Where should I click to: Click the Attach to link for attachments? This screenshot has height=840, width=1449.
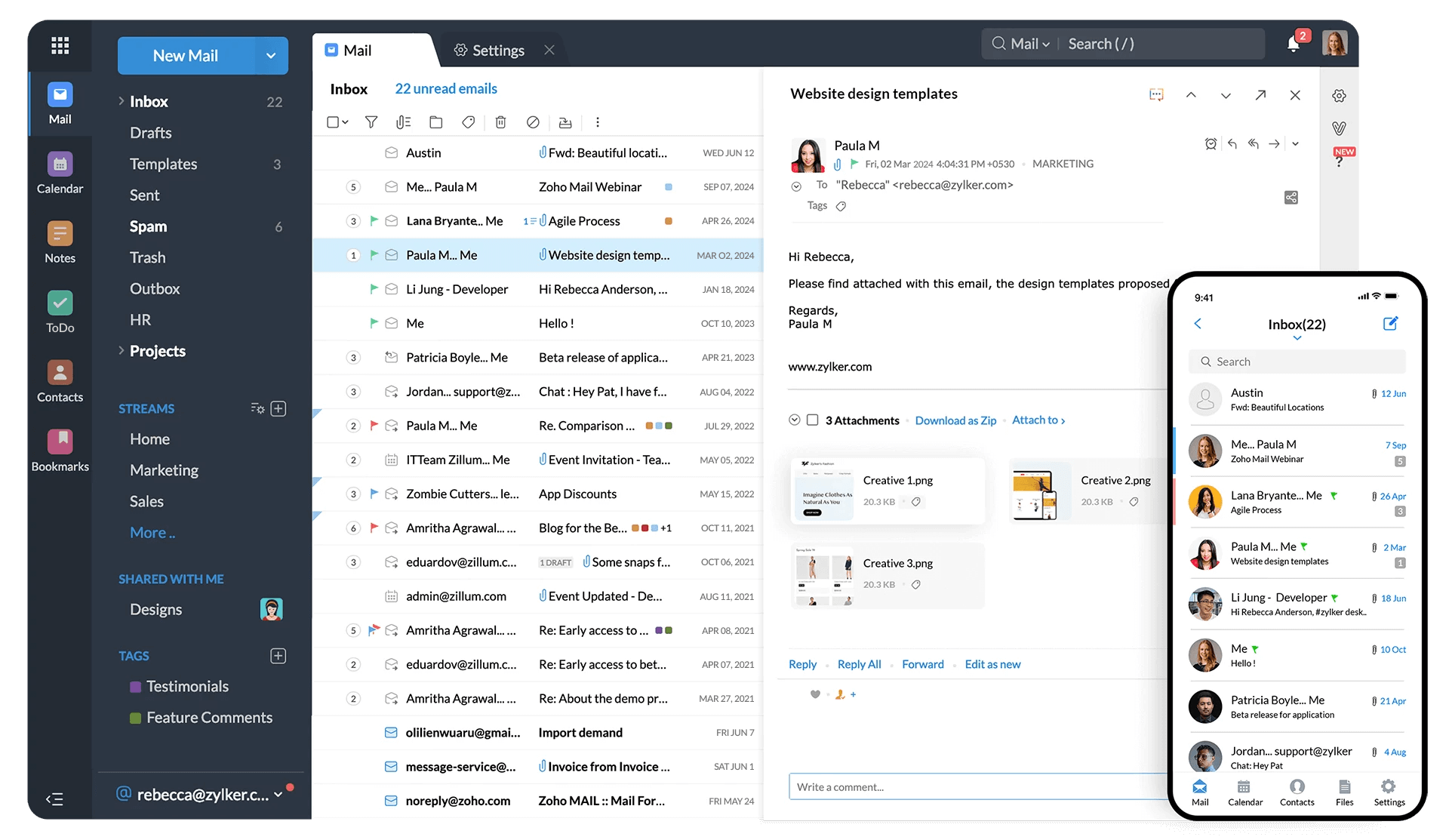point(1038,419)
